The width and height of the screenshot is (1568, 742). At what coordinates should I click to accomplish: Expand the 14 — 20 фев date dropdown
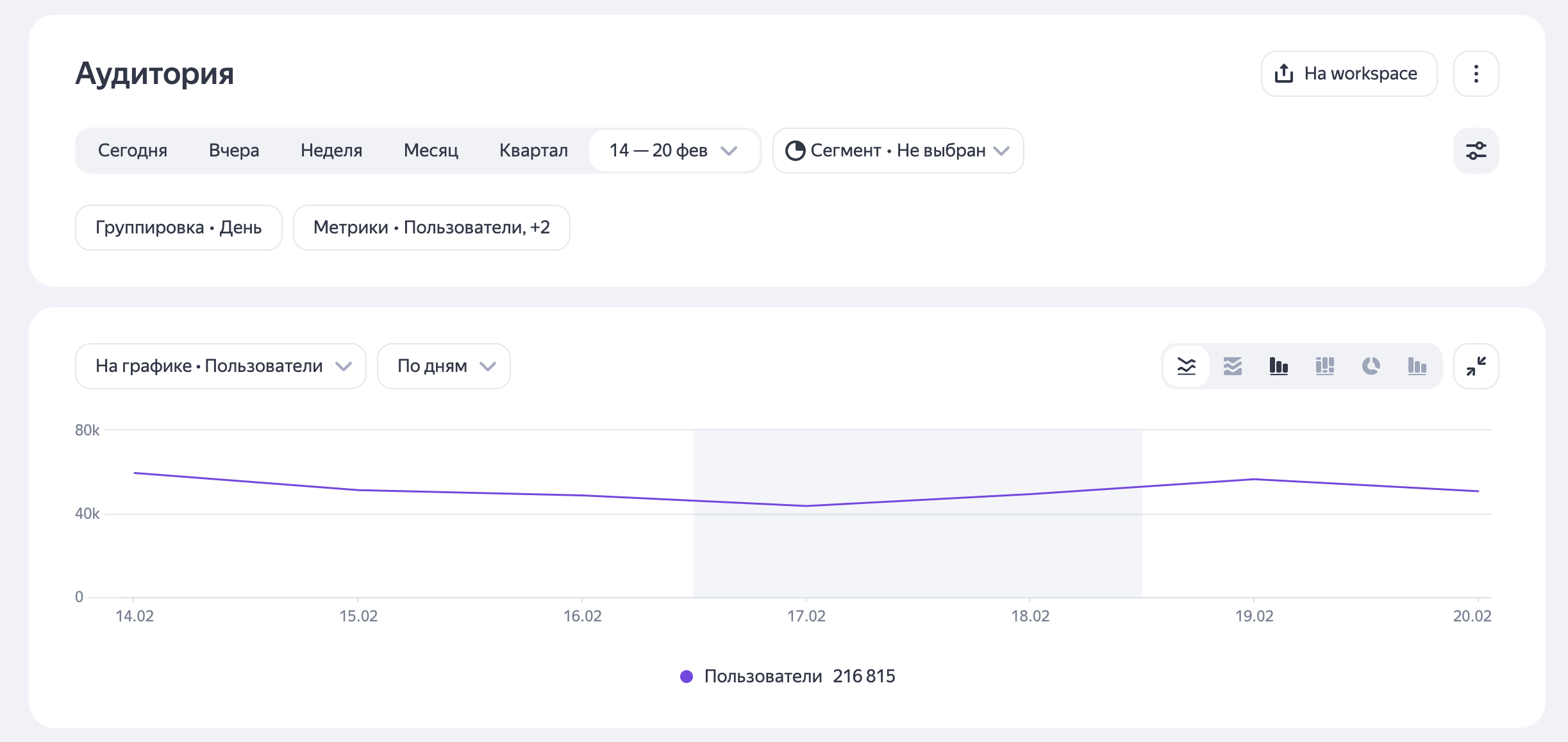(673, 151)
